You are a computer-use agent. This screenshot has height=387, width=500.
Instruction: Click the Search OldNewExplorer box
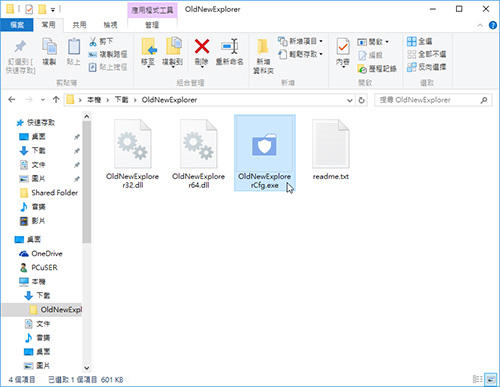pos(433,100)
